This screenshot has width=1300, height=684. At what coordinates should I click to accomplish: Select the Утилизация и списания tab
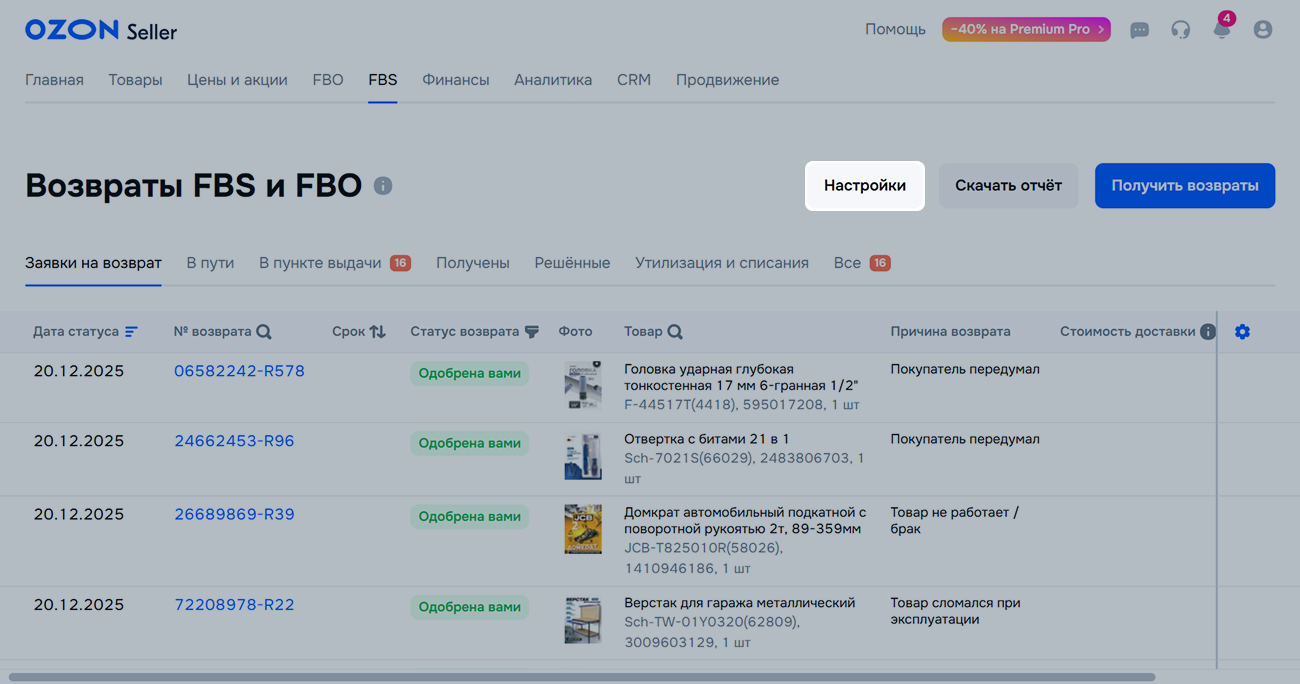coord(721,263)
